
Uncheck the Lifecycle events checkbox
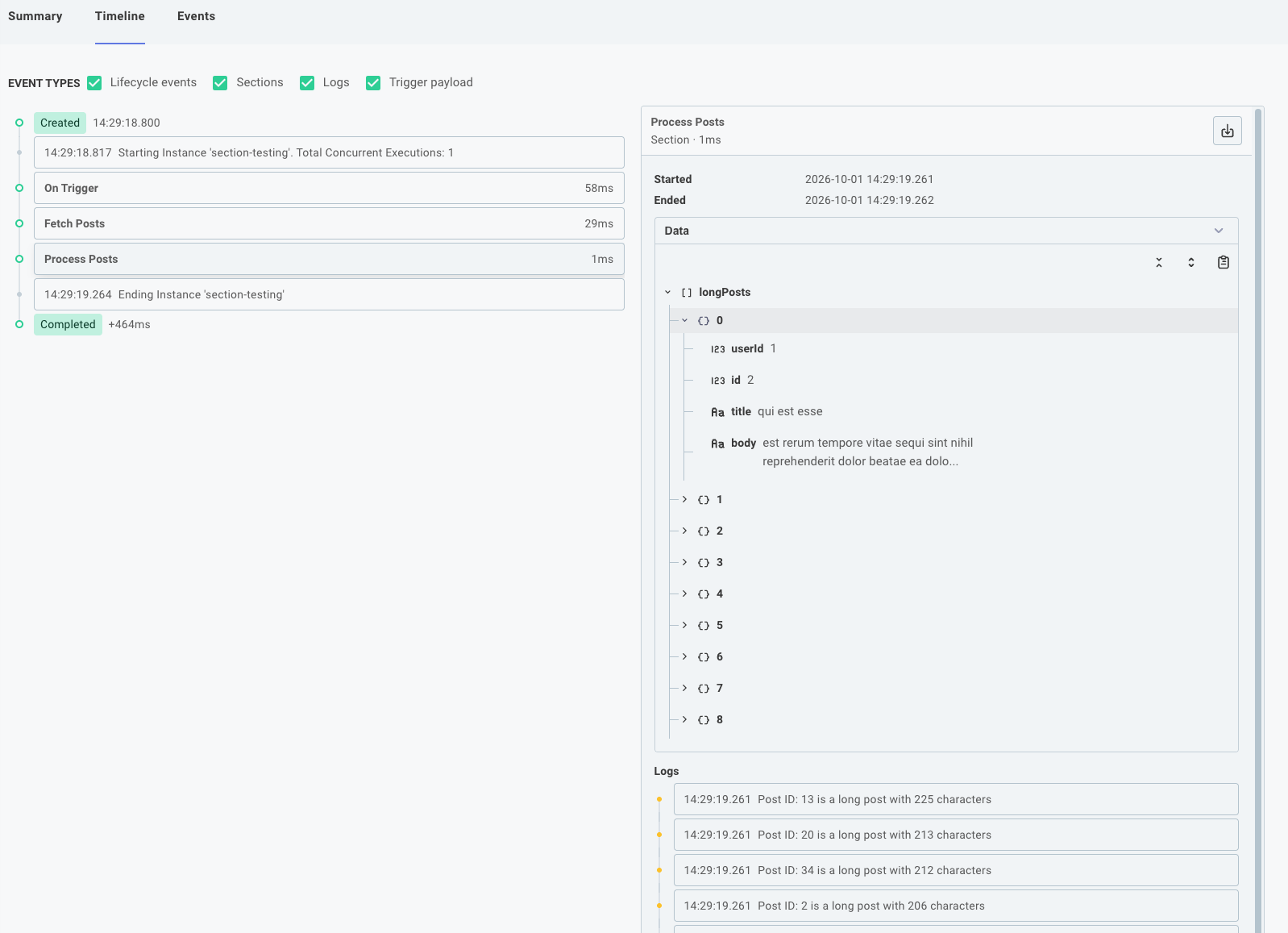pyautogui.click(x=94, y=83)
